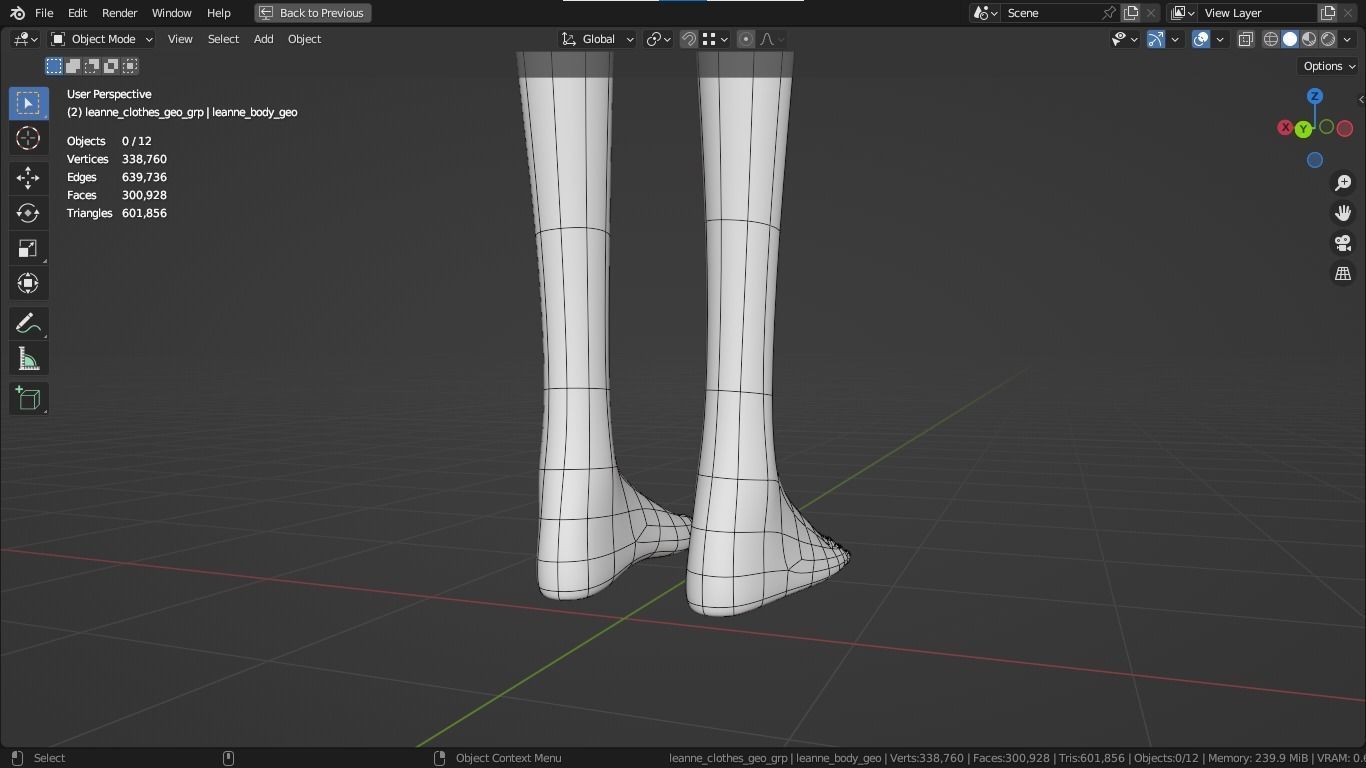Open the object visibility and selectability dropdown
The width and height of the screenshot is (1366, 768).
tap(1125, 39)
